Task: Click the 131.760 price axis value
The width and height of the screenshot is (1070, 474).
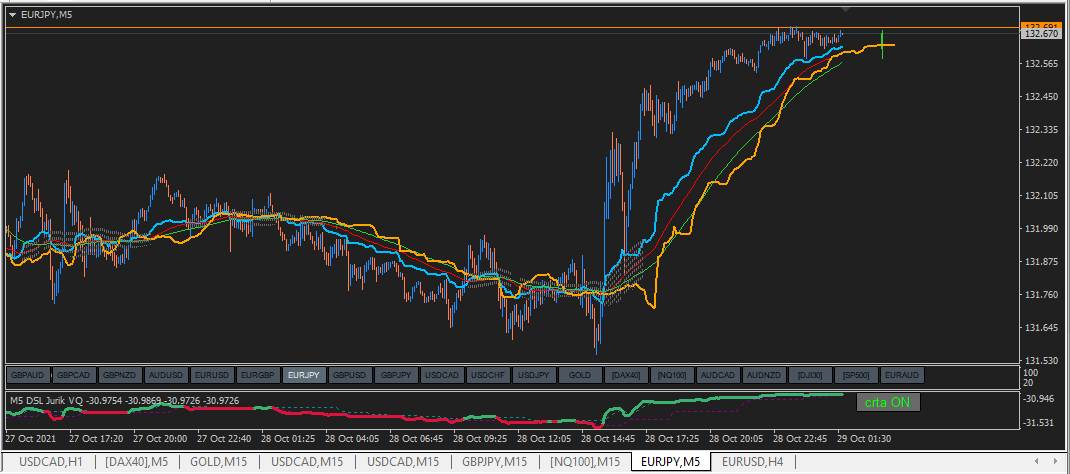Action: pyautogui.click(x=1041, y=295)
